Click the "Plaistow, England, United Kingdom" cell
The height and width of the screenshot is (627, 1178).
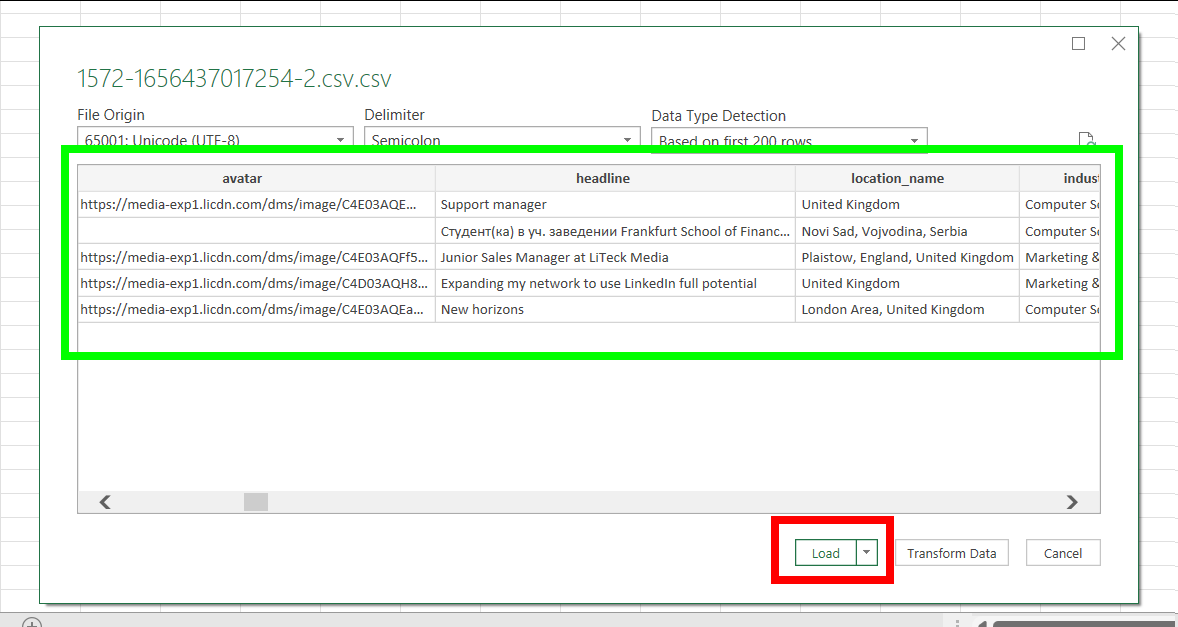pyautogui.click(x=908, y=257)
